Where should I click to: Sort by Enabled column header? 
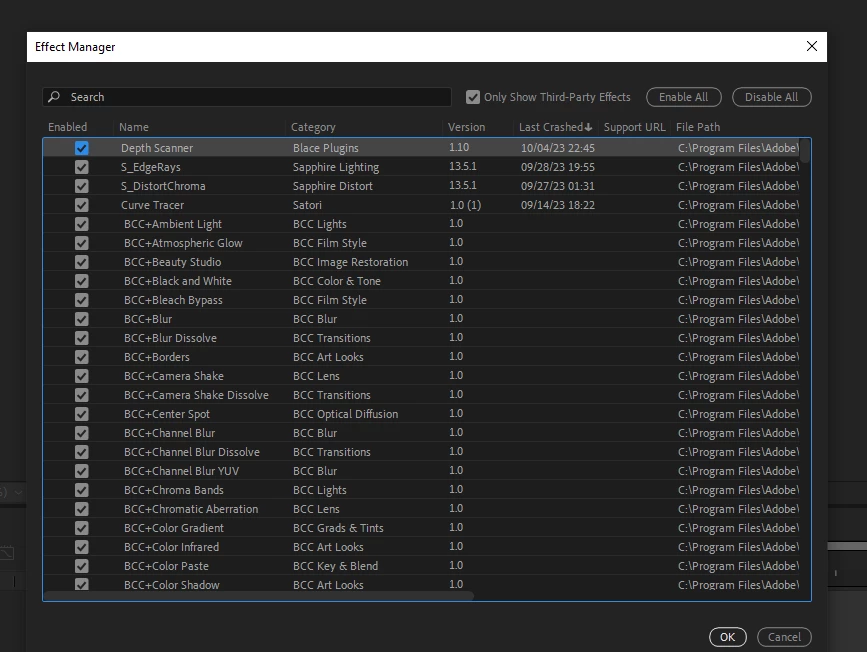(x=67, y=127)
